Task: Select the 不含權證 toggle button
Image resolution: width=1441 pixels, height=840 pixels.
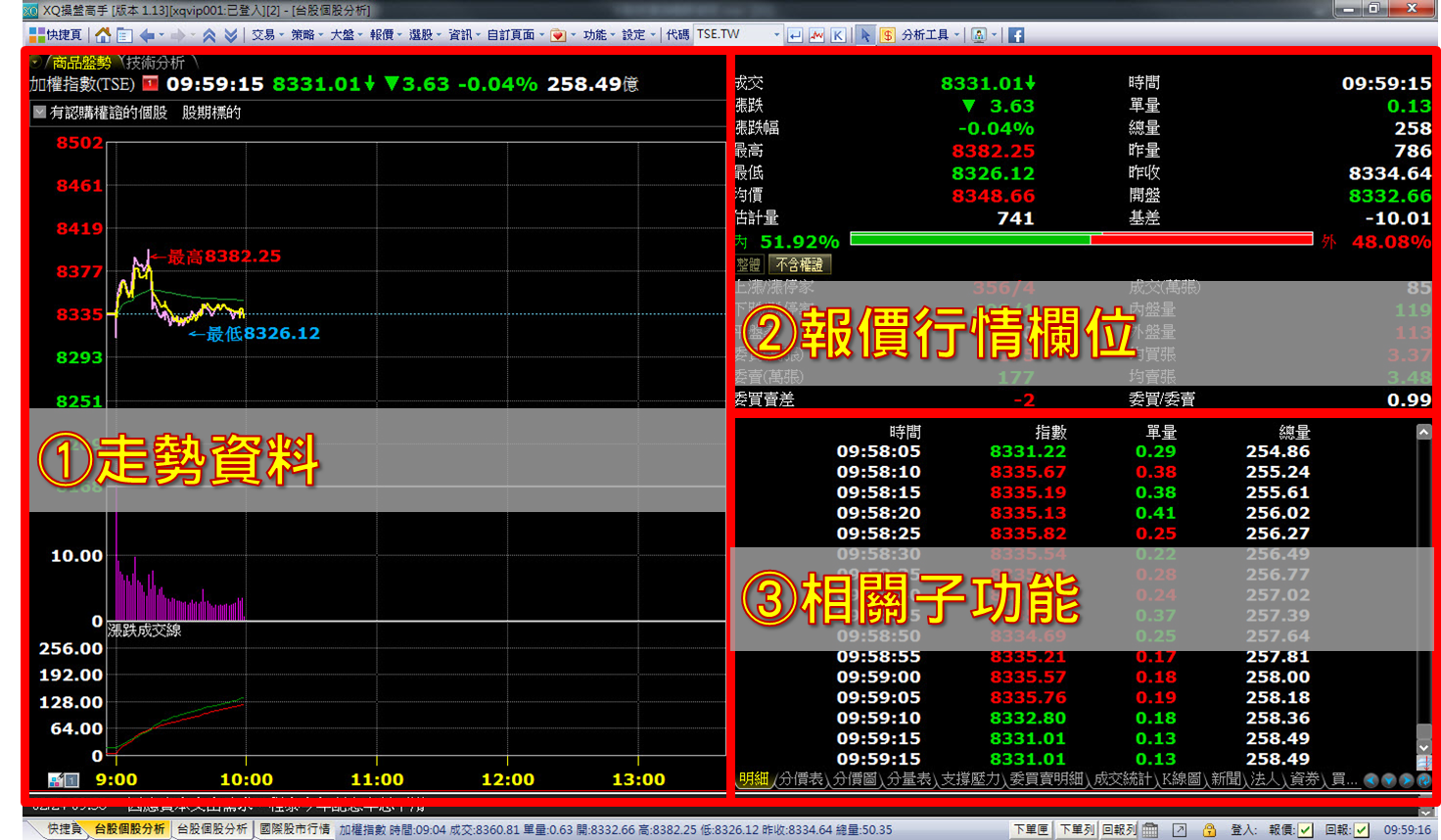Action: click(x=800, y=264)
